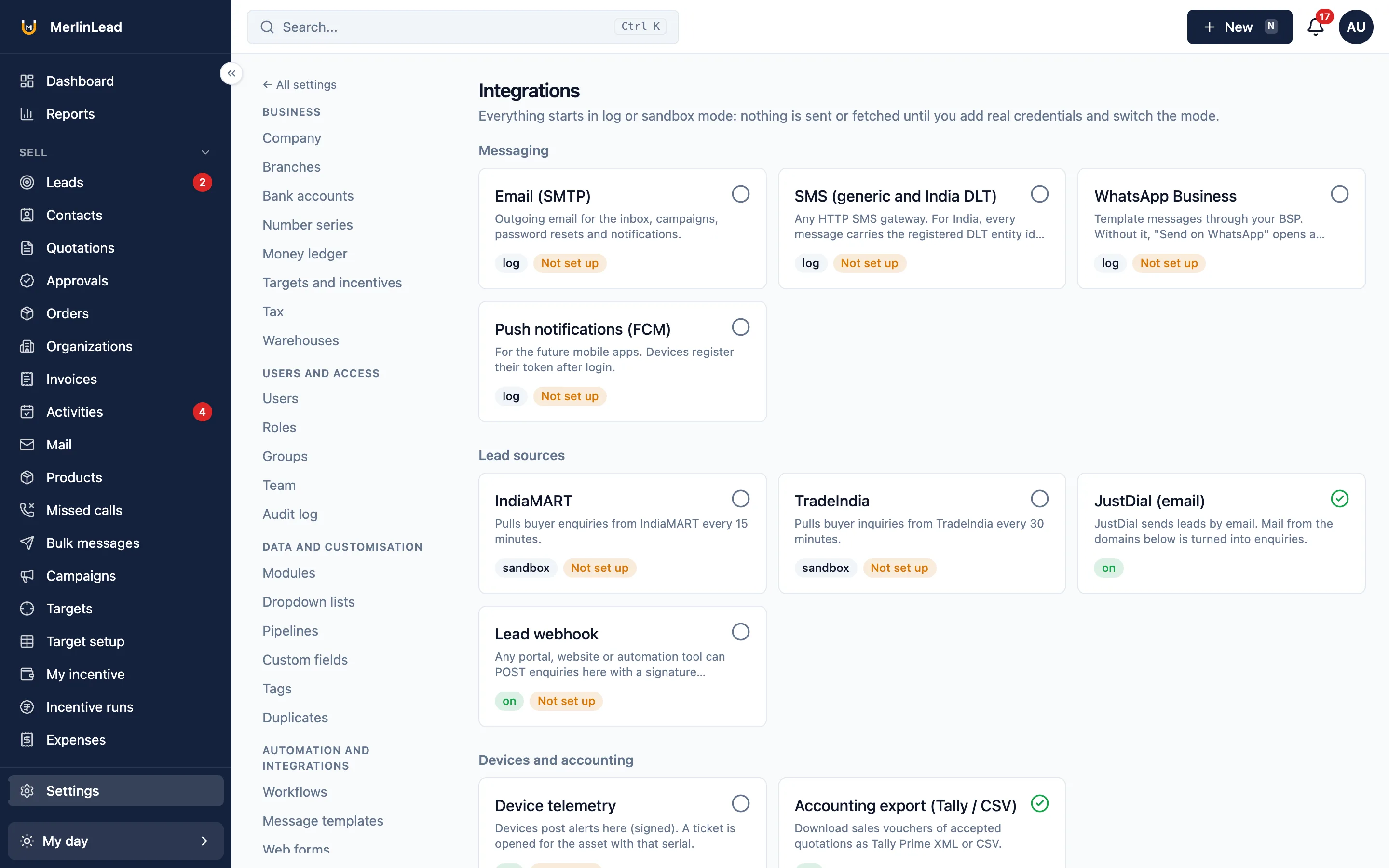Open the Number series link
The height and width of the screenshot is (868, 1389).
click(x=308, y=224)
